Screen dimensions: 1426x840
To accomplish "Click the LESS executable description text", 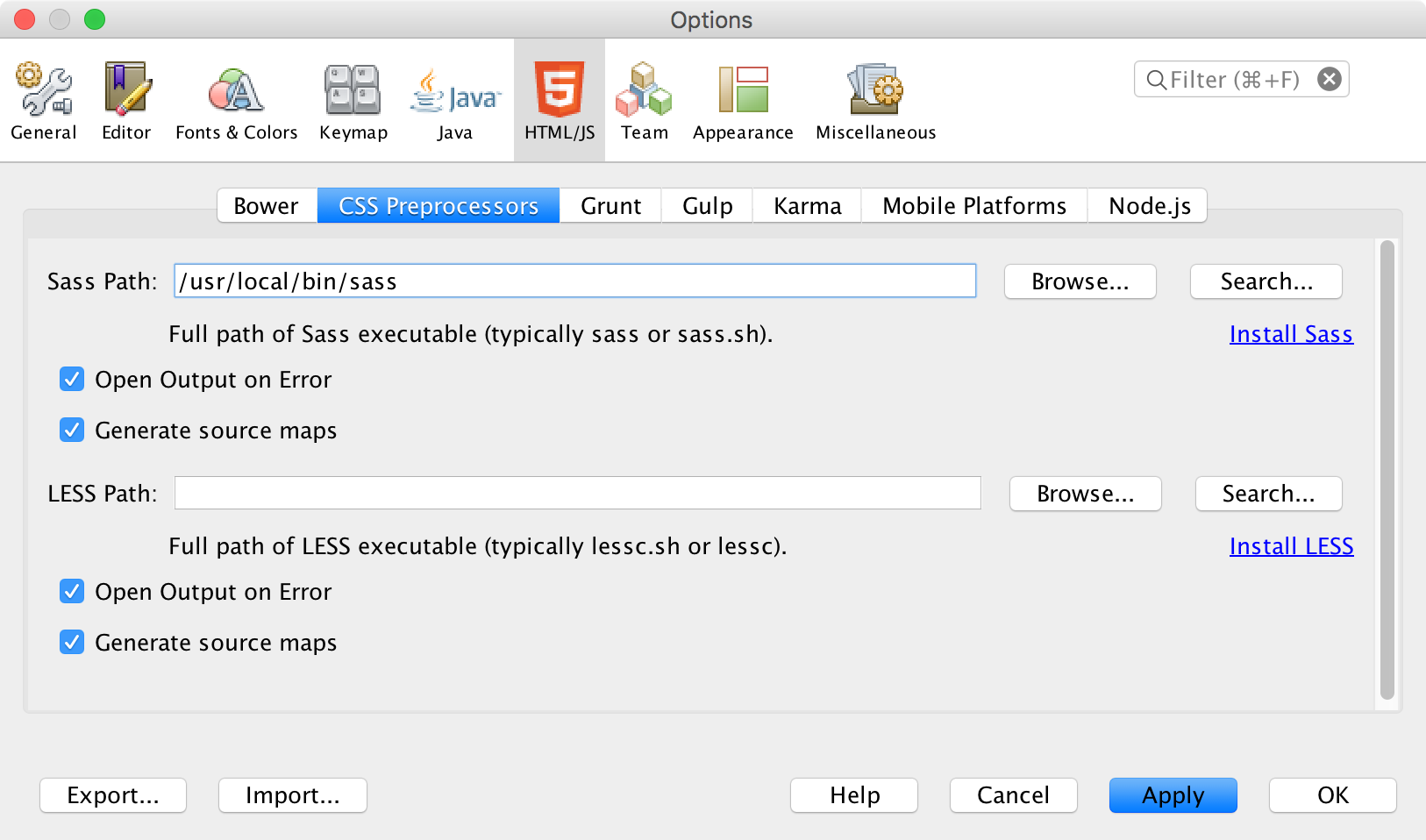I will point(478,546).
